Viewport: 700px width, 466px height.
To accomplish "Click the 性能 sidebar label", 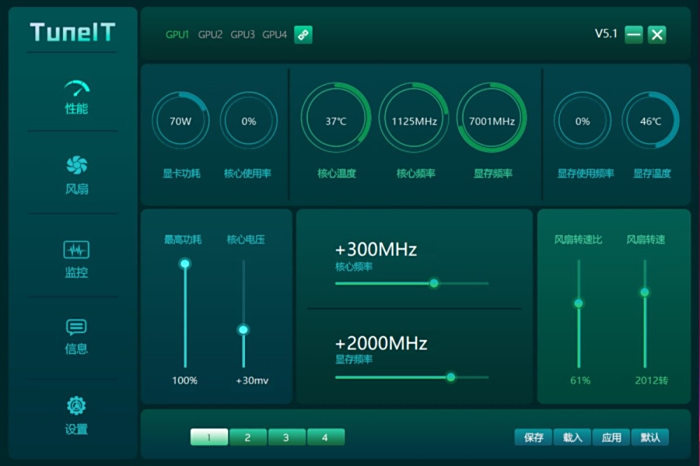I will click(76, 108).
